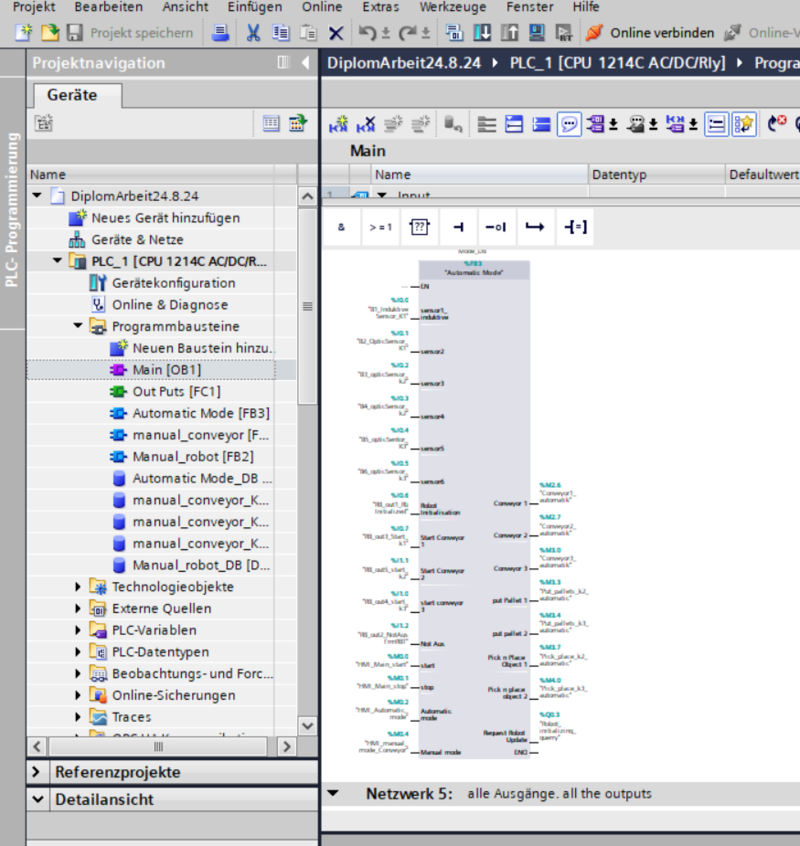Open Online & Diagnose for PLC_1
The image size is (800, 846).
click(169, 305)
